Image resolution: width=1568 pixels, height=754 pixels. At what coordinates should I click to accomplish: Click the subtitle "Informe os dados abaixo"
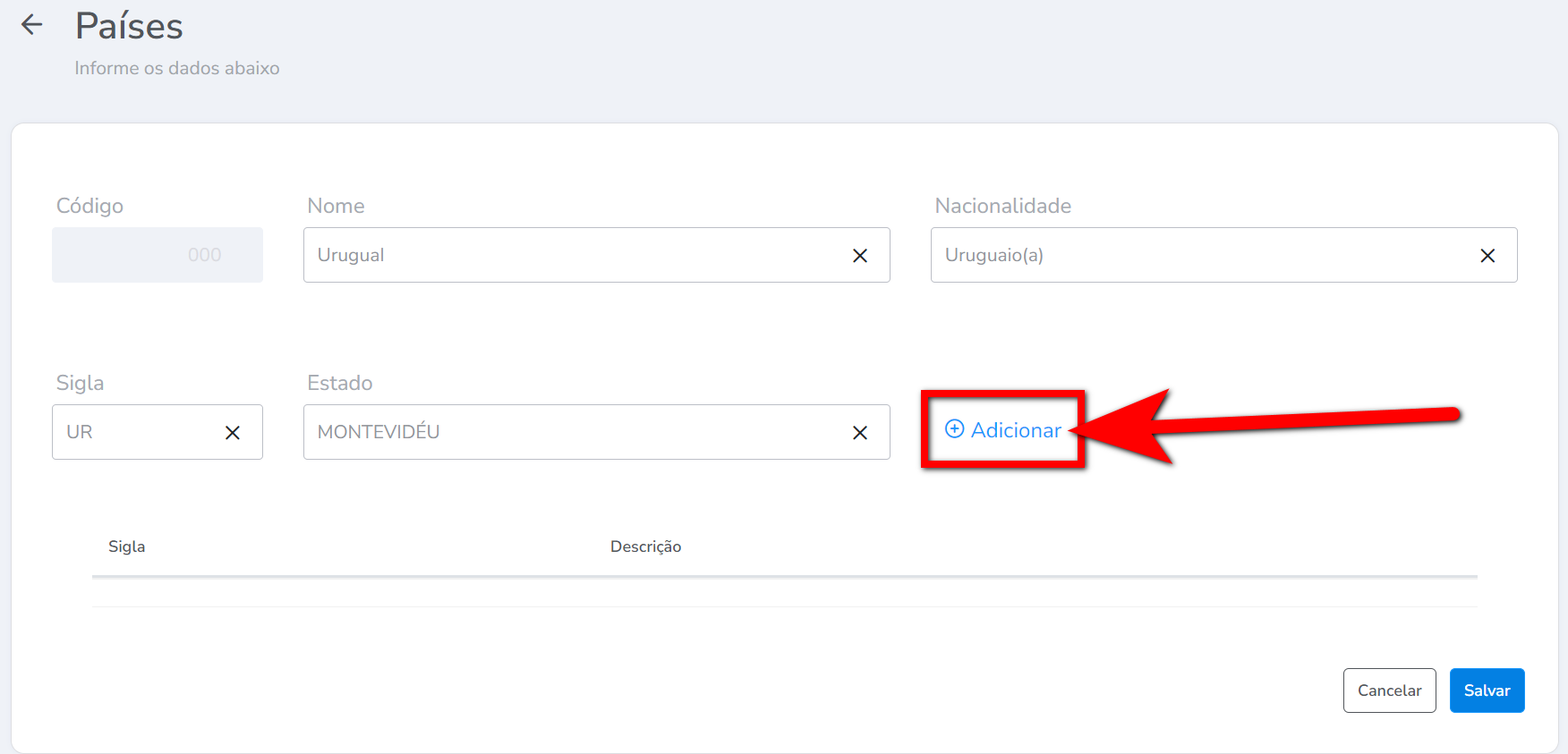coord(177,69)
